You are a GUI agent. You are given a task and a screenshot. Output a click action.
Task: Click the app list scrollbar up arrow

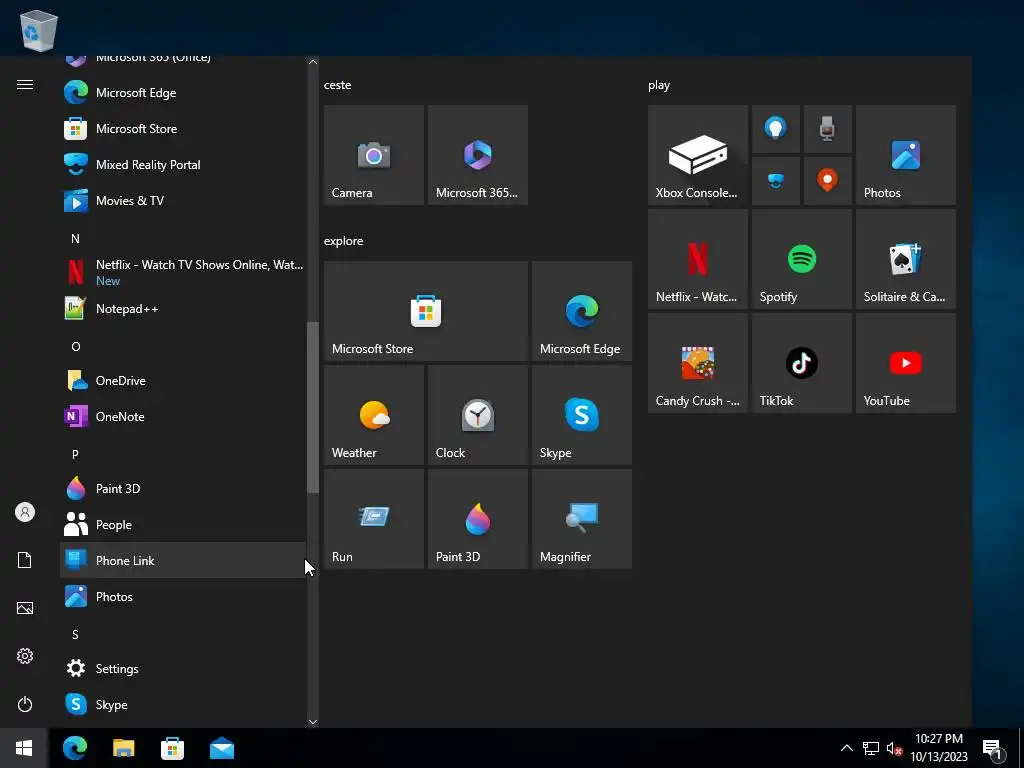[x=313, y=62]
